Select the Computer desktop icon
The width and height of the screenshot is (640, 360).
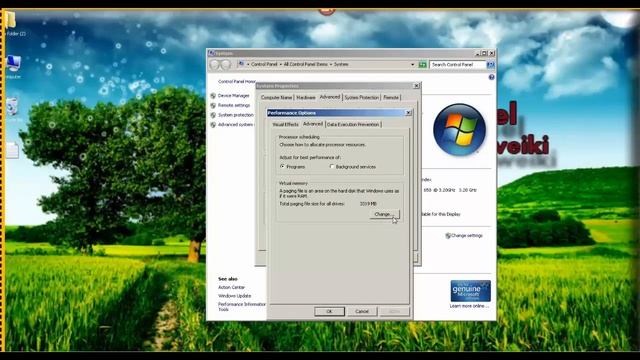click(13, 67)
